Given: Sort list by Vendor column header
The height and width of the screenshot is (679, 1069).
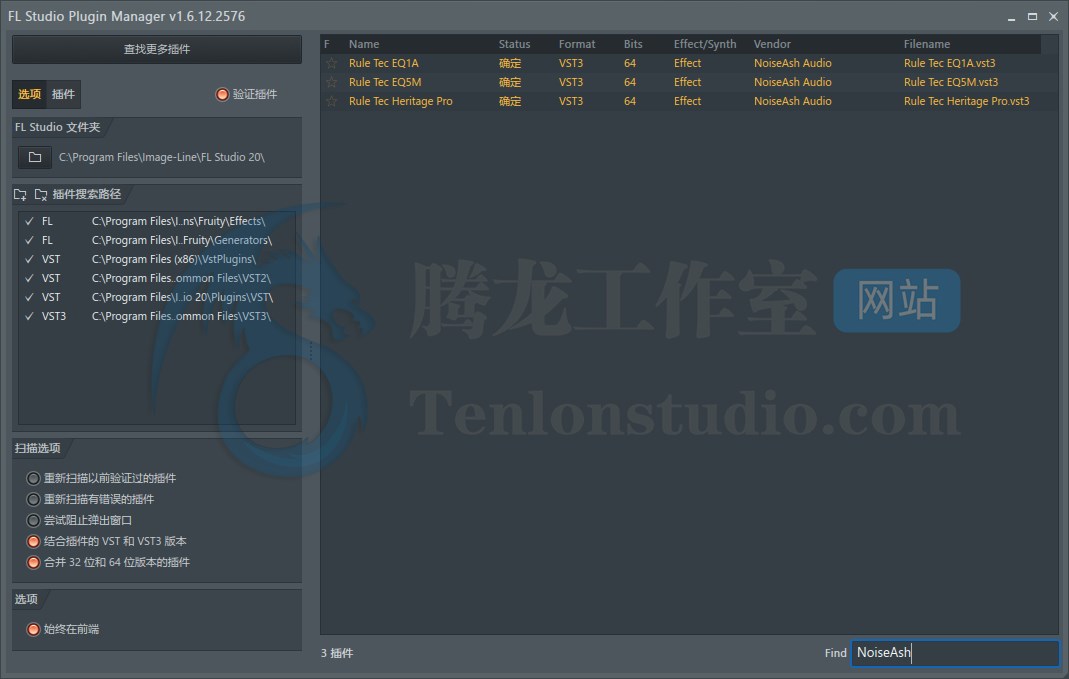Looking at the screenshot, I should point(772,44).
